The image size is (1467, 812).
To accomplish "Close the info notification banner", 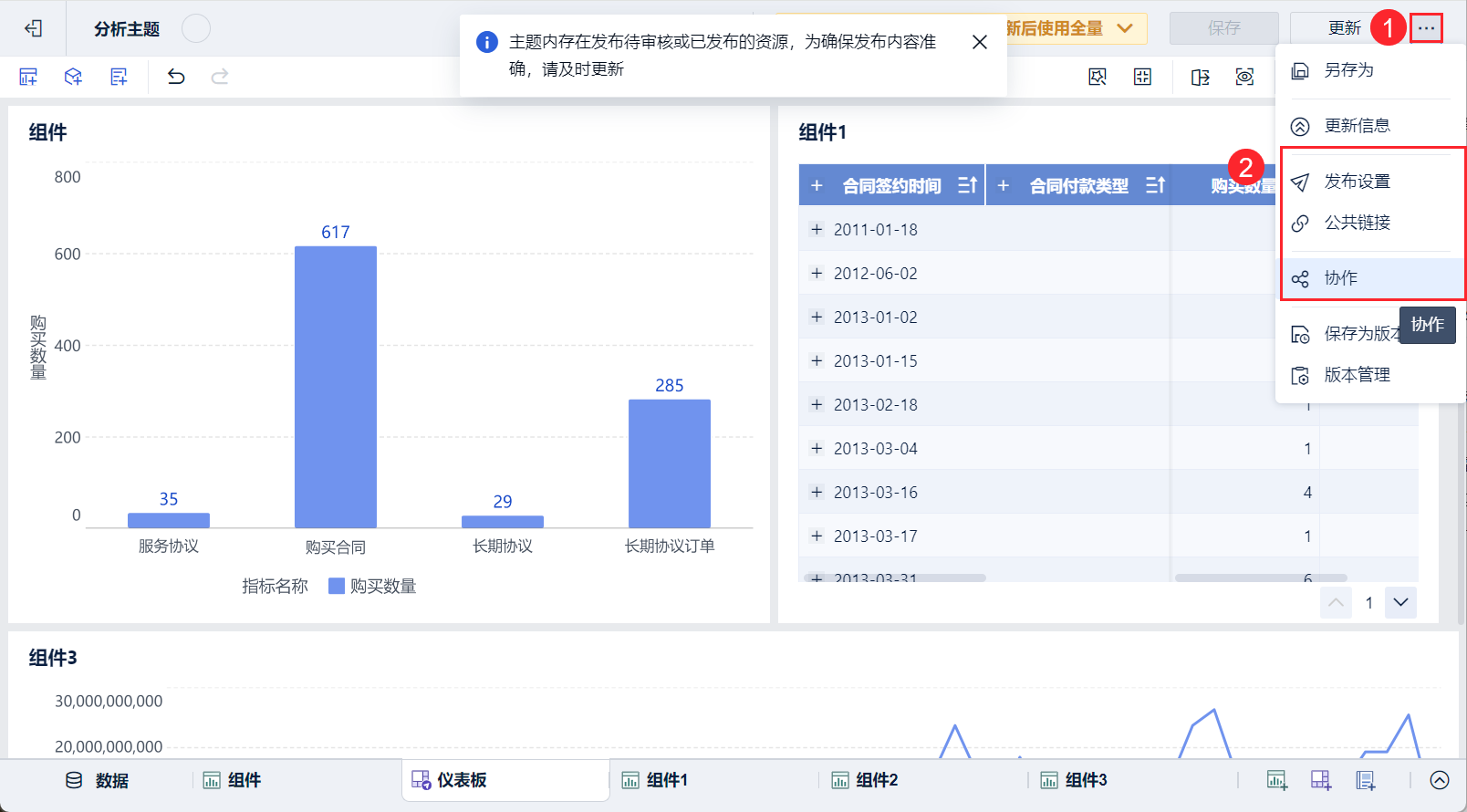I will (x=979, y=42).
